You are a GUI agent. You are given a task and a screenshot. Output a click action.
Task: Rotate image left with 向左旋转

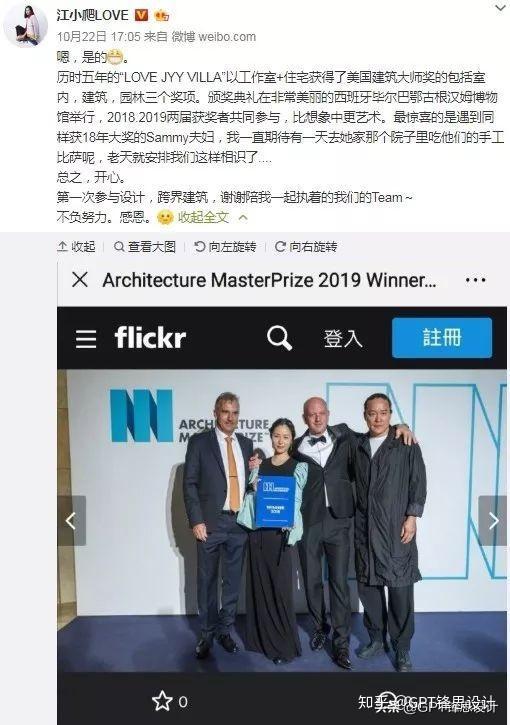225,246
